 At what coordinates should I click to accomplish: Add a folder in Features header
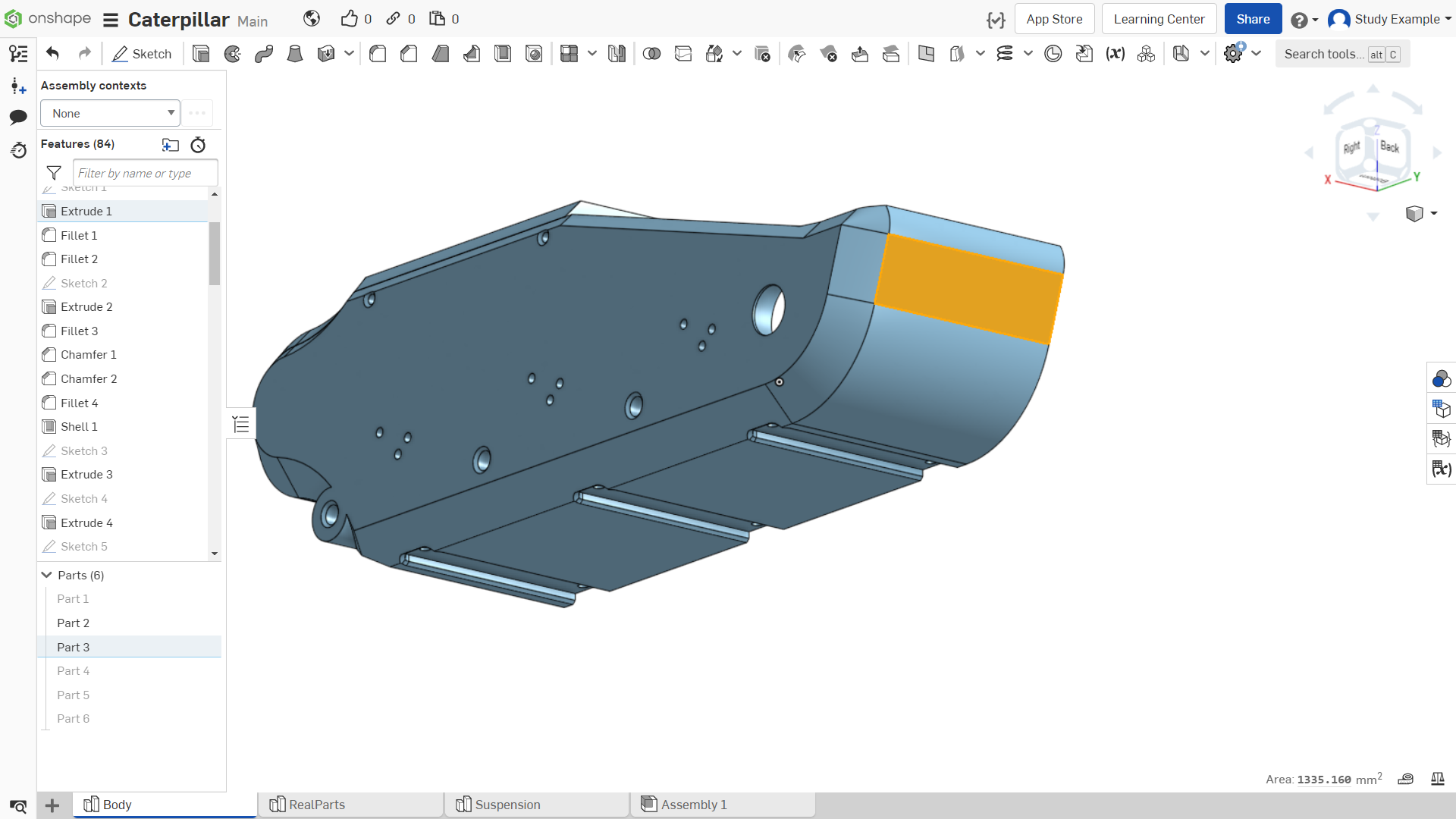click(x=171, y=145)
